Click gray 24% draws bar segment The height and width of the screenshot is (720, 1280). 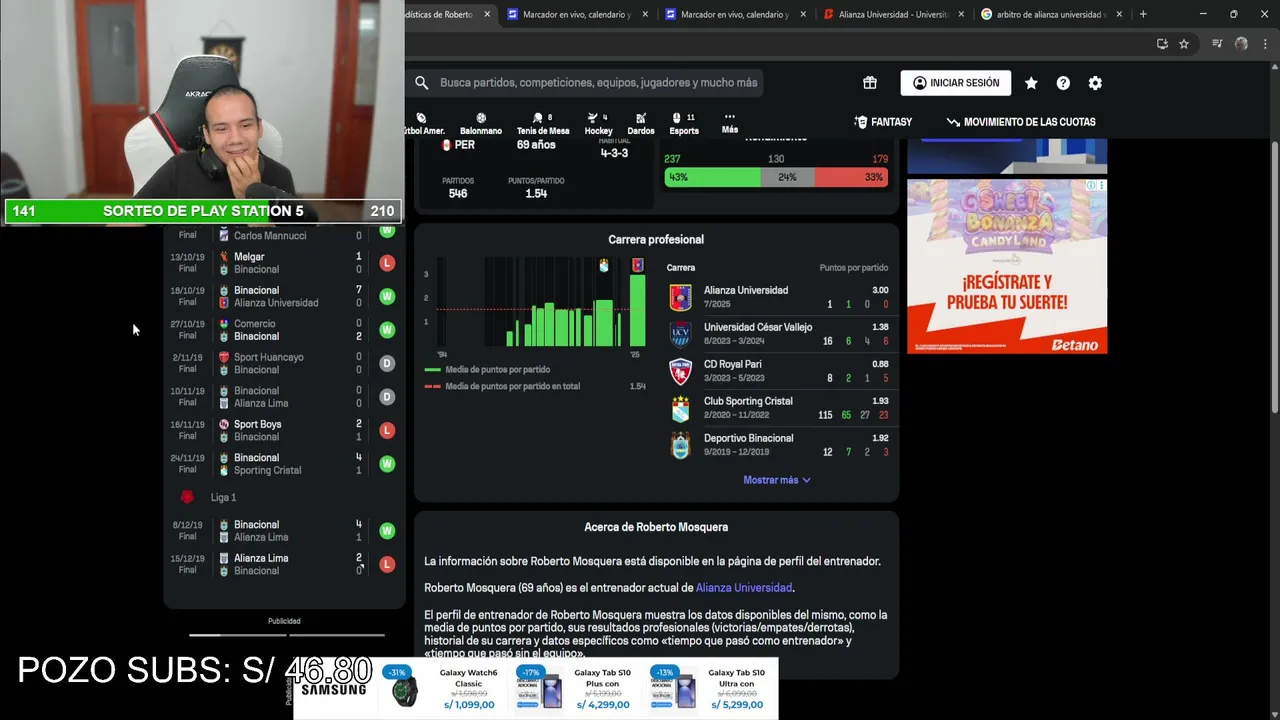click(788, 177)
